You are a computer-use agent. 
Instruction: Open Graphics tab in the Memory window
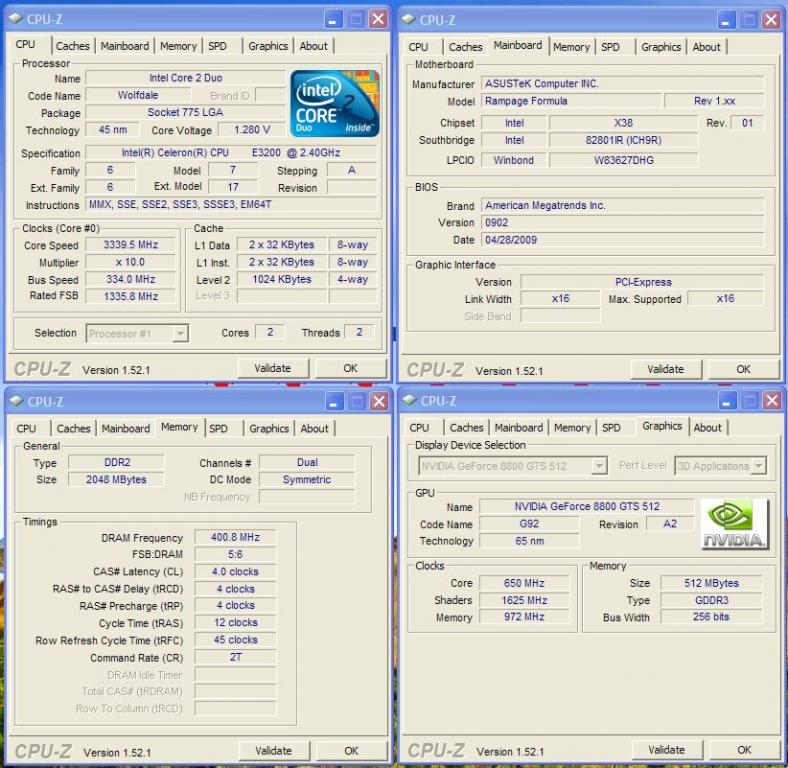point(269,428)
